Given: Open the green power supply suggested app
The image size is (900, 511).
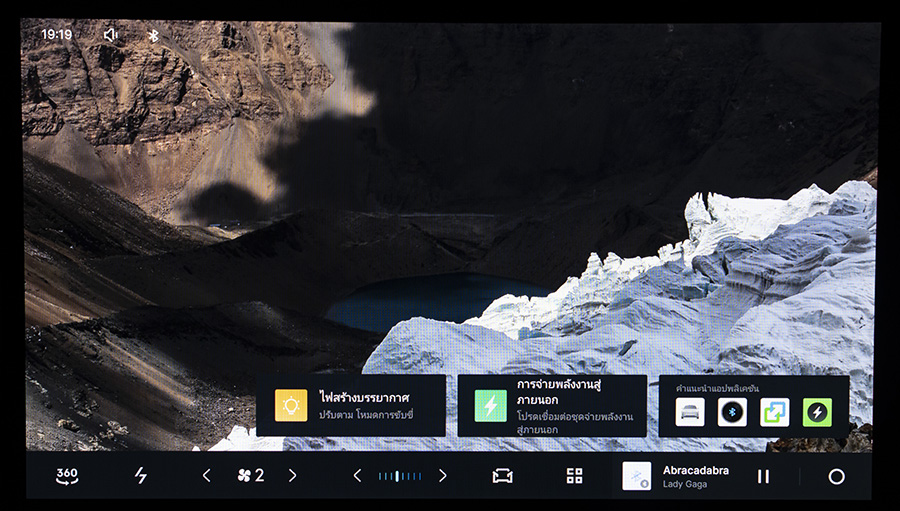Looking at the screenshot, I should (x=817, y=412).
